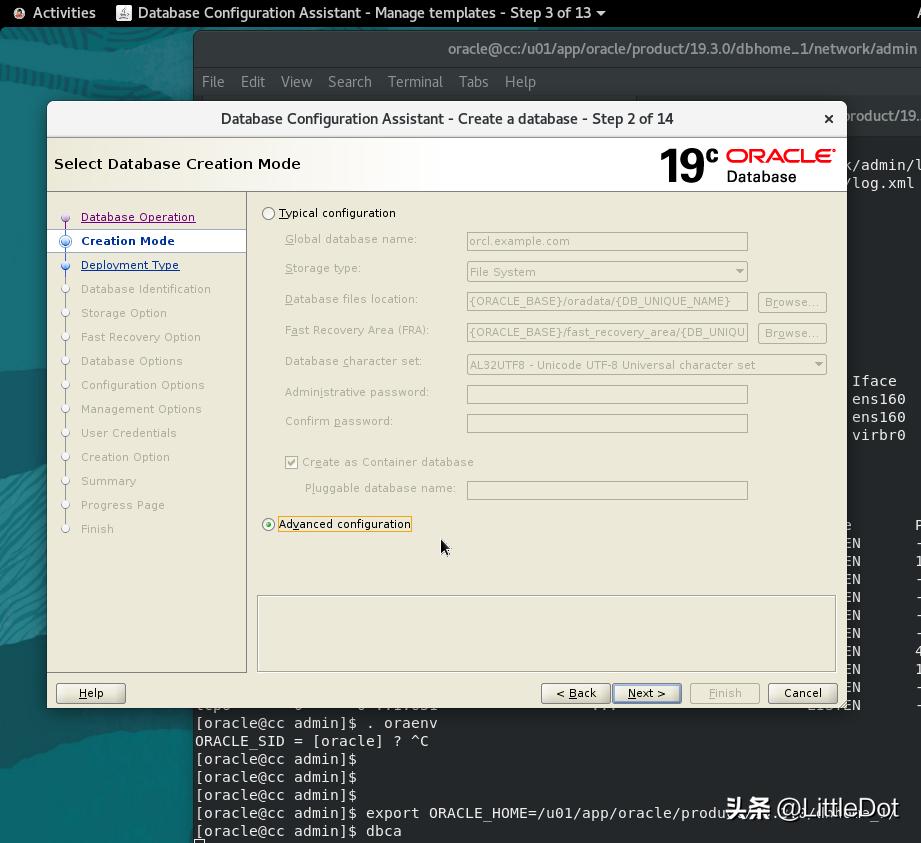The width and height of the screenshot is (921, 843).
Task: Click Database Identification step
Action: coord(146,289)
